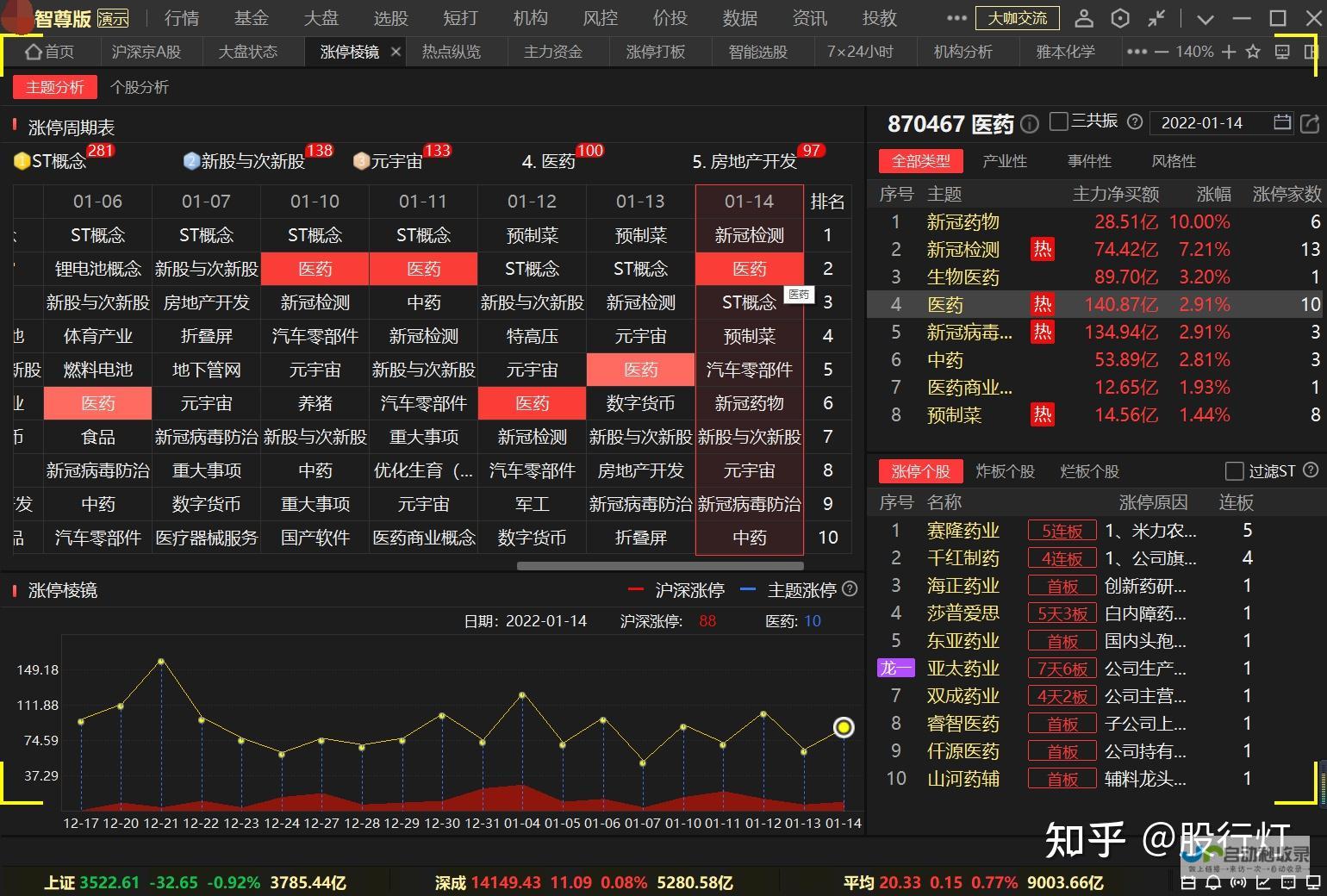
Task: Switch to the 智能选股 tab
Action: point(758,52)
